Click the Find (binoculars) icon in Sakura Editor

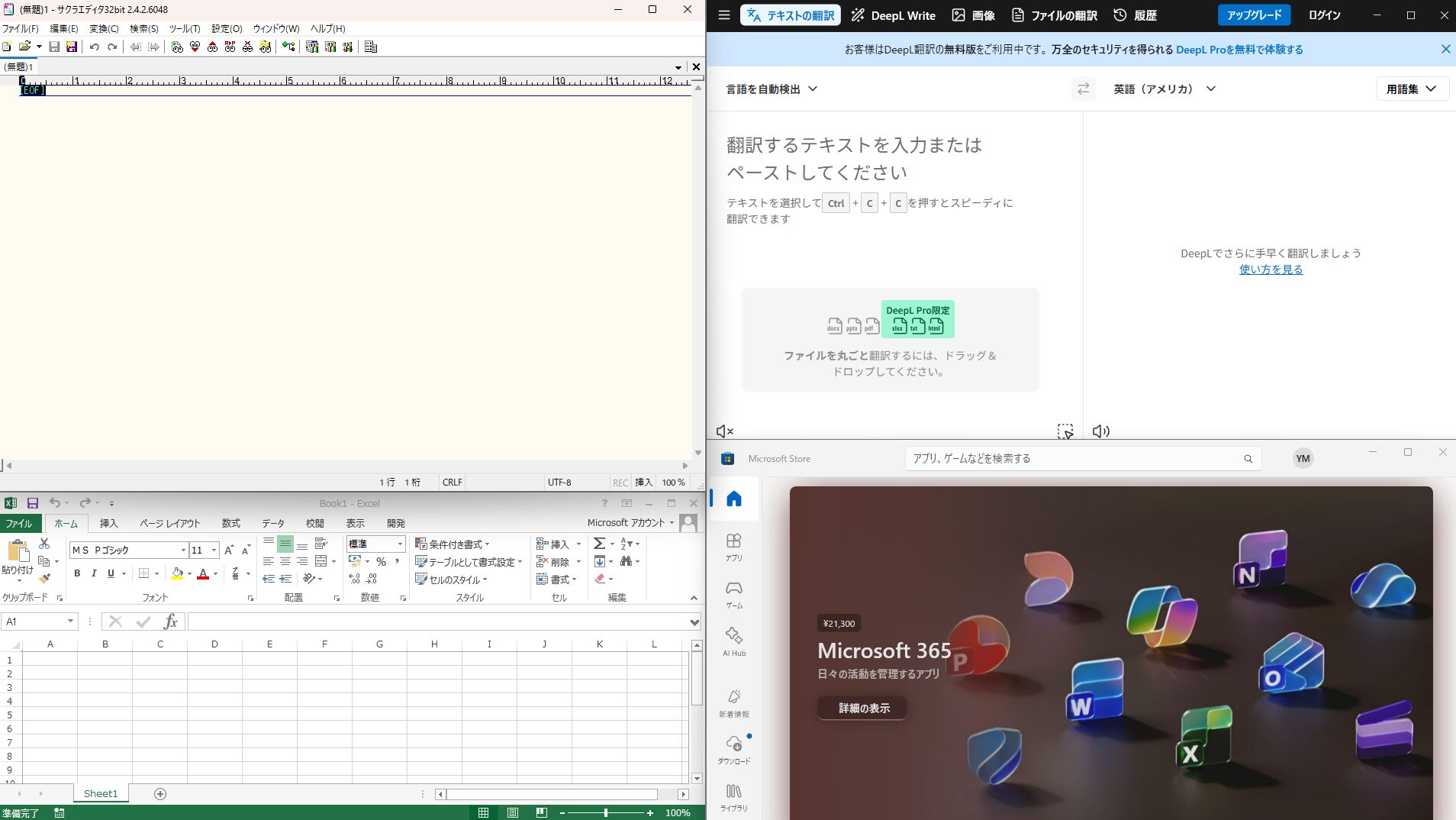pos(177,47)
